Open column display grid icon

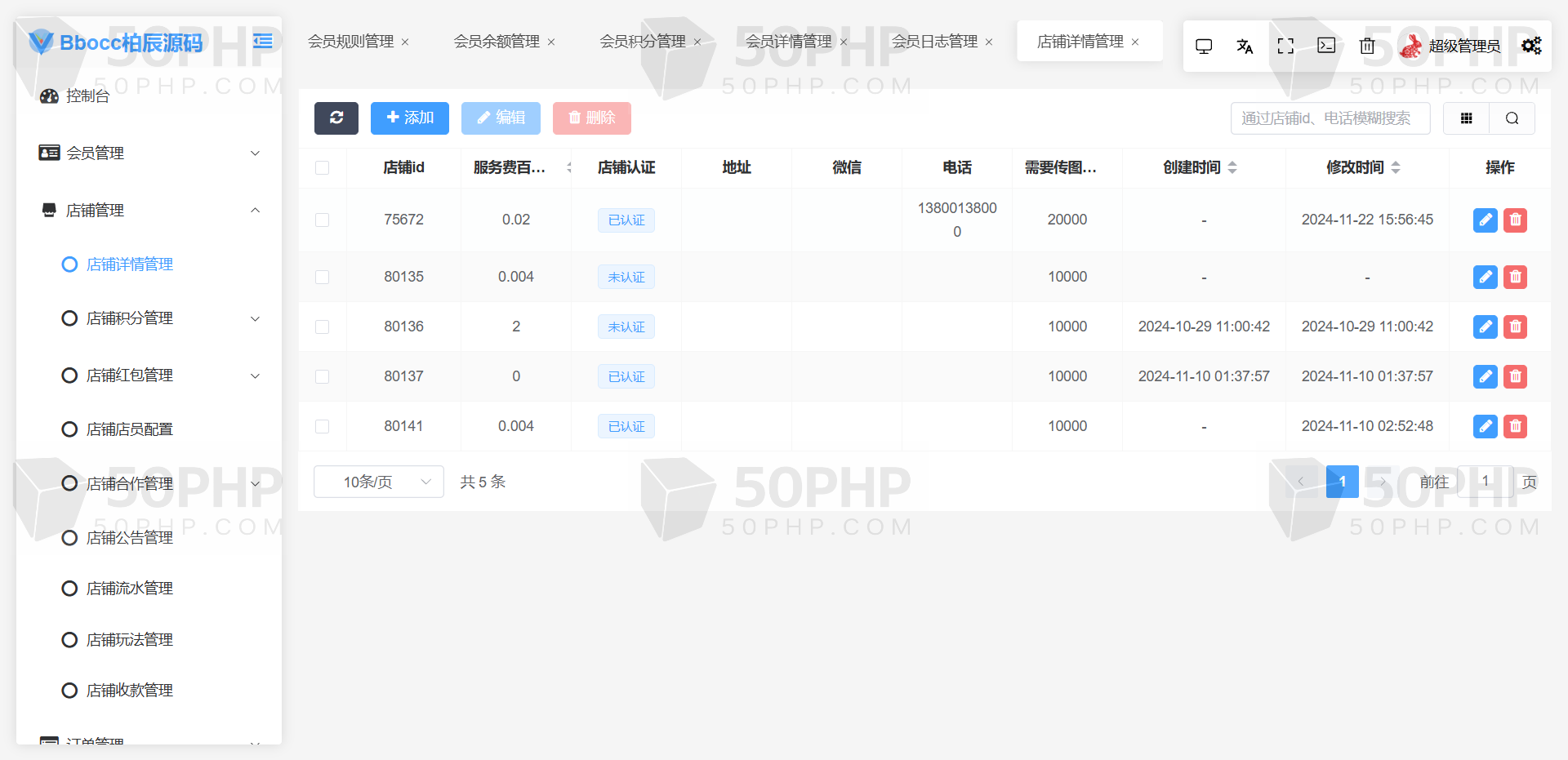pos(1466,118)
